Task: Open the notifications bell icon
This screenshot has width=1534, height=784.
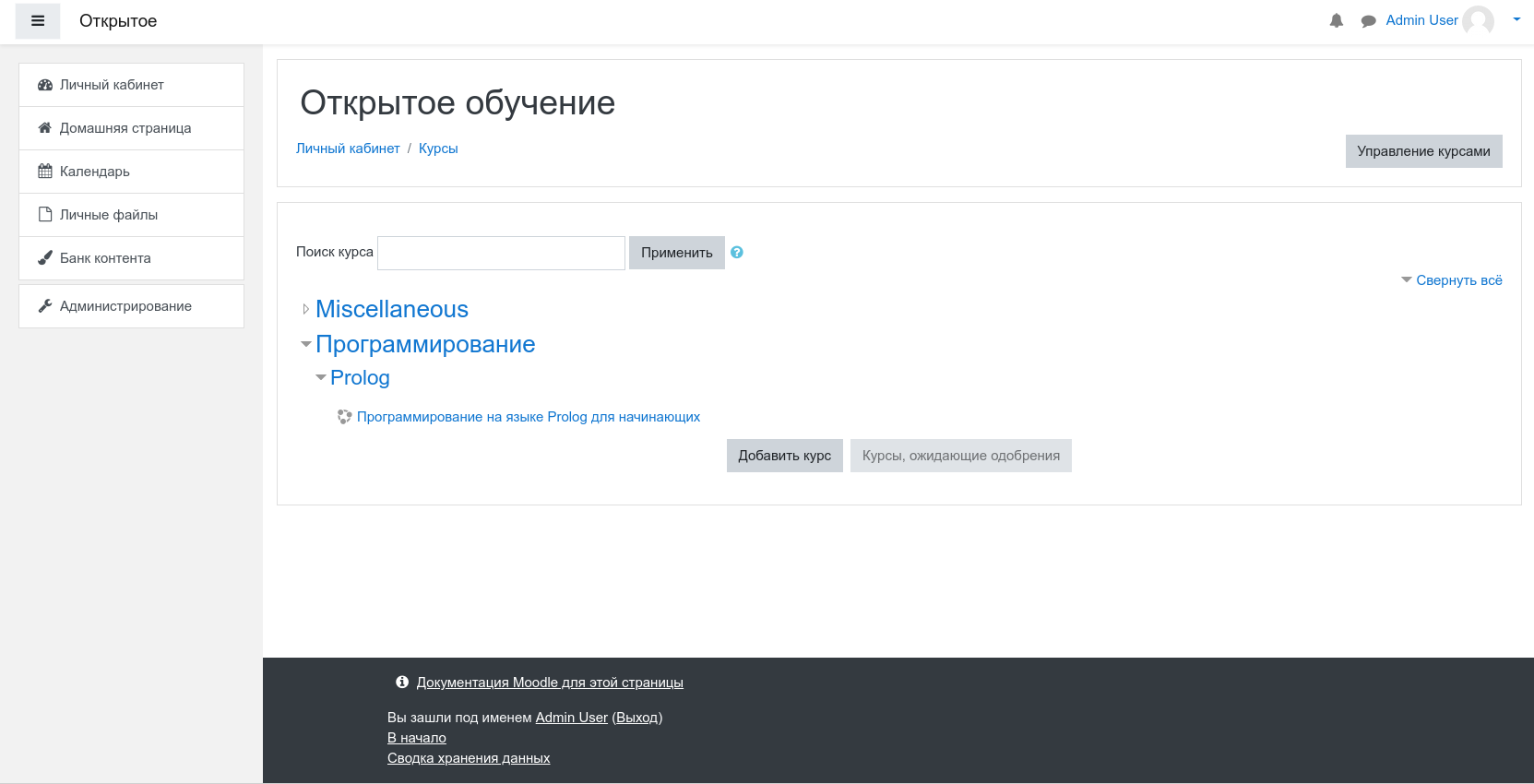Action: pos(1336,21)
